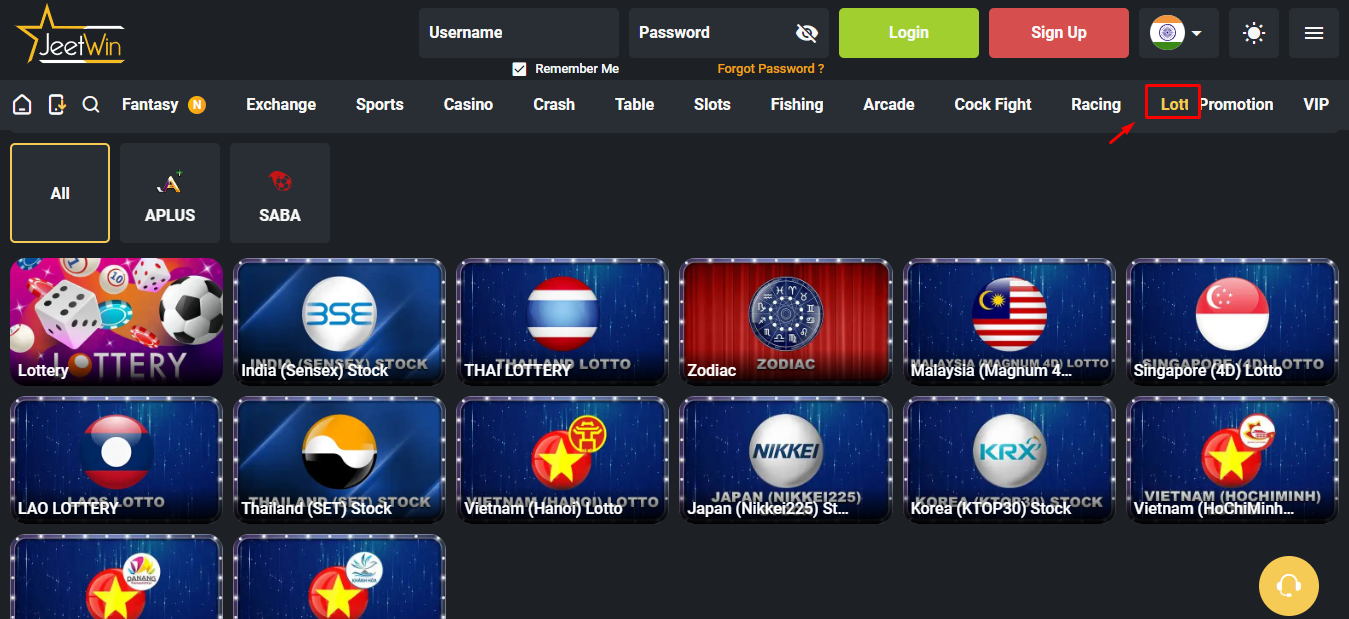Open the mobile app download icon

click(x=57, y=105)
